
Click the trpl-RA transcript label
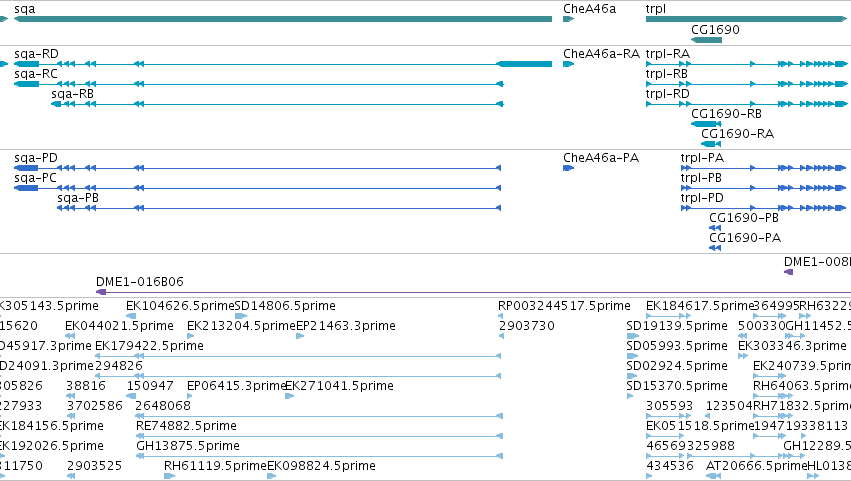pos(668,54)
